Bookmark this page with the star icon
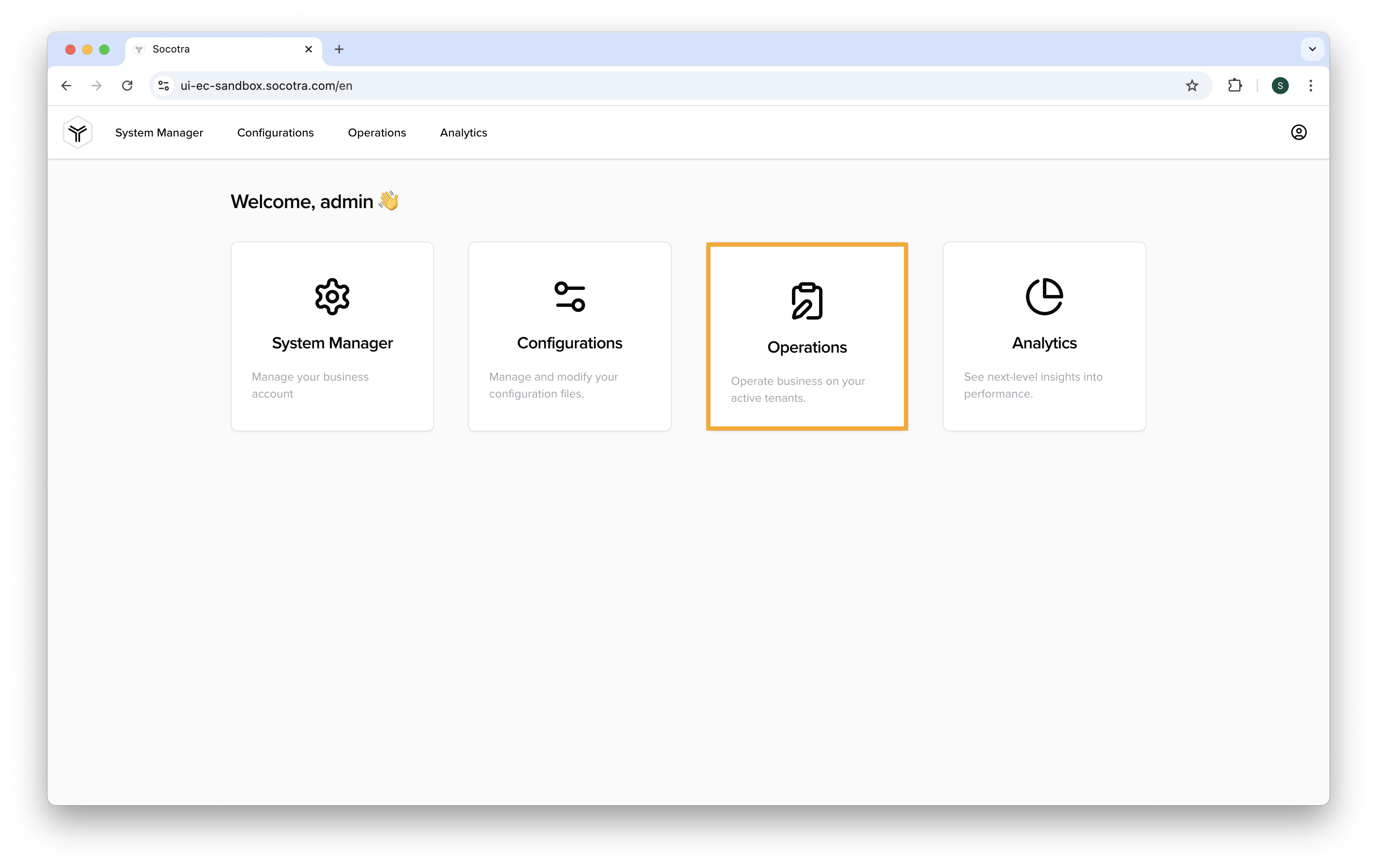 coord(1192,86)
